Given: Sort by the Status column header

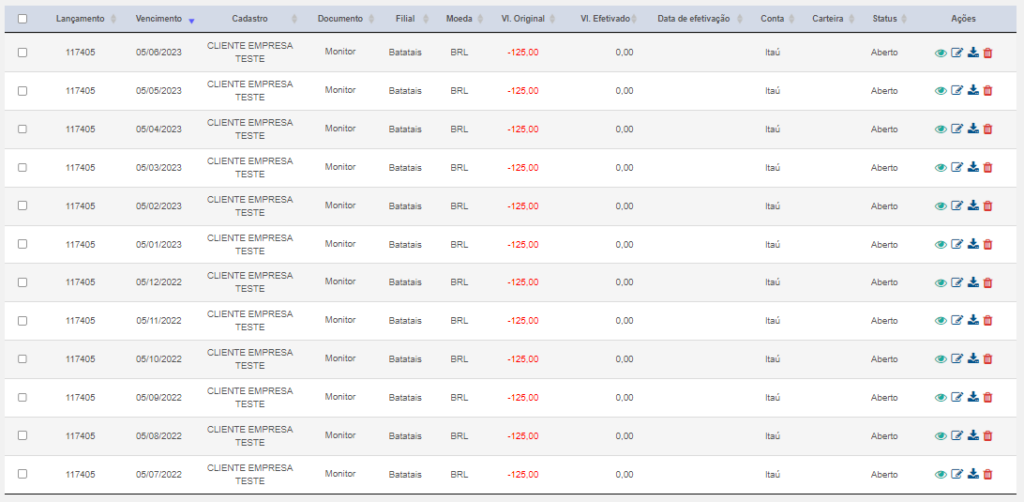Looking at the screenshot, I should (x=884, y=19).
